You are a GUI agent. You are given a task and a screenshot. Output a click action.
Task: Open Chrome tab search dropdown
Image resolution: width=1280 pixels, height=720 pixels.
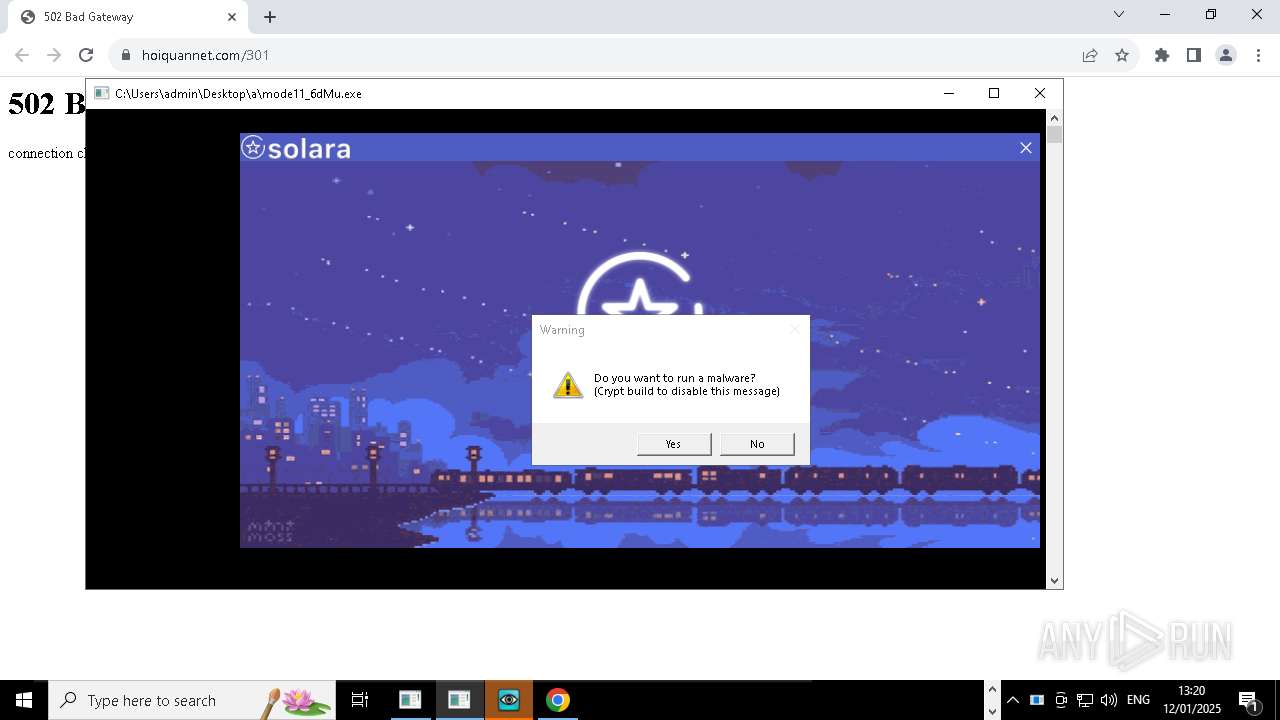point(1119,14)
